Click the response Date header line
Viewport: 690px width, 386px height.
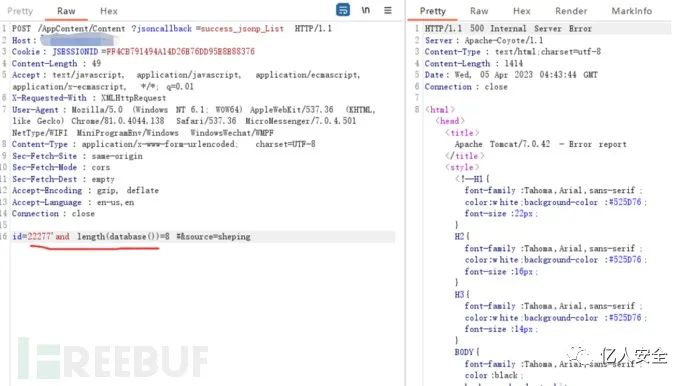pos(511,75)
